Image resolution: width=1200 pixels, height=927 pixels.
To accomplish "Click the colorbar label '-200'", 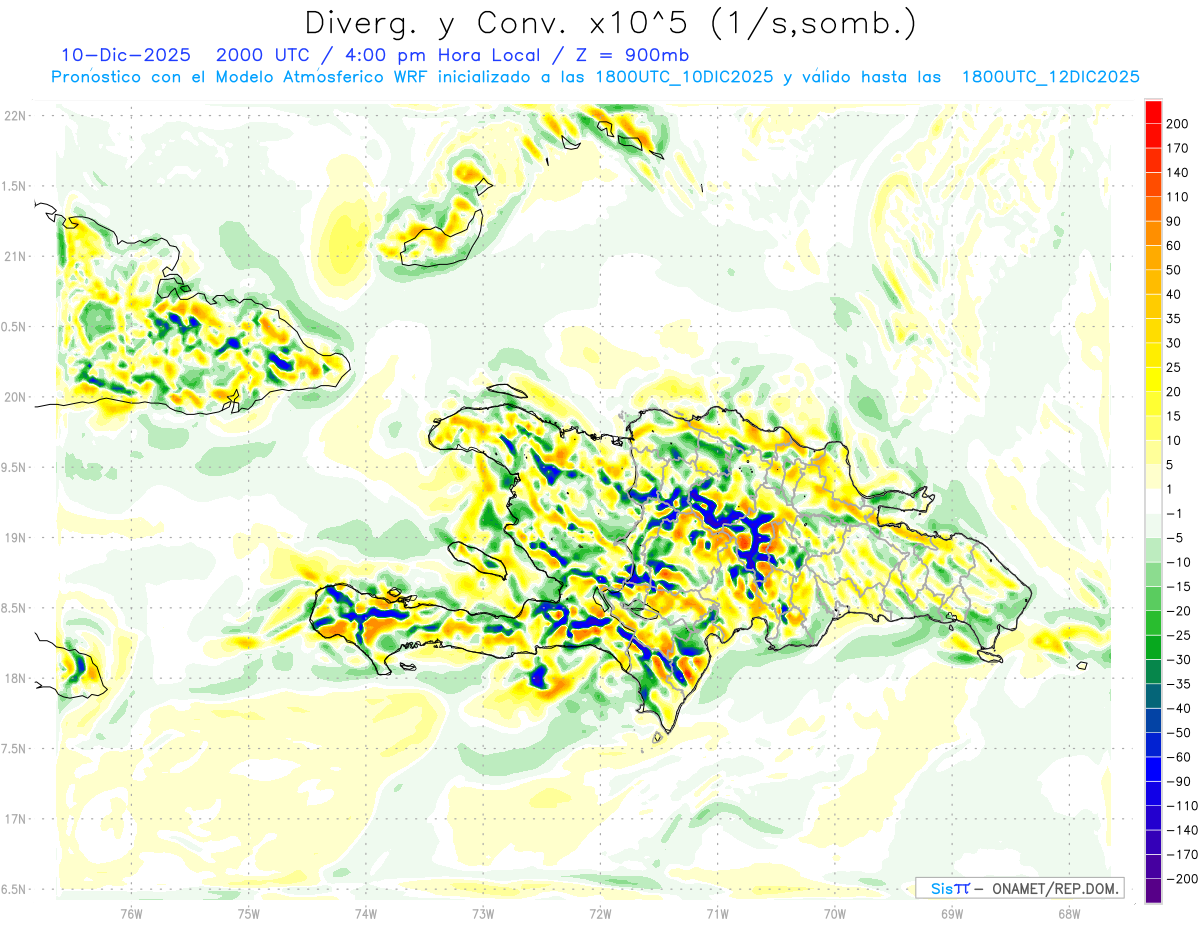I will (1183, 879).
